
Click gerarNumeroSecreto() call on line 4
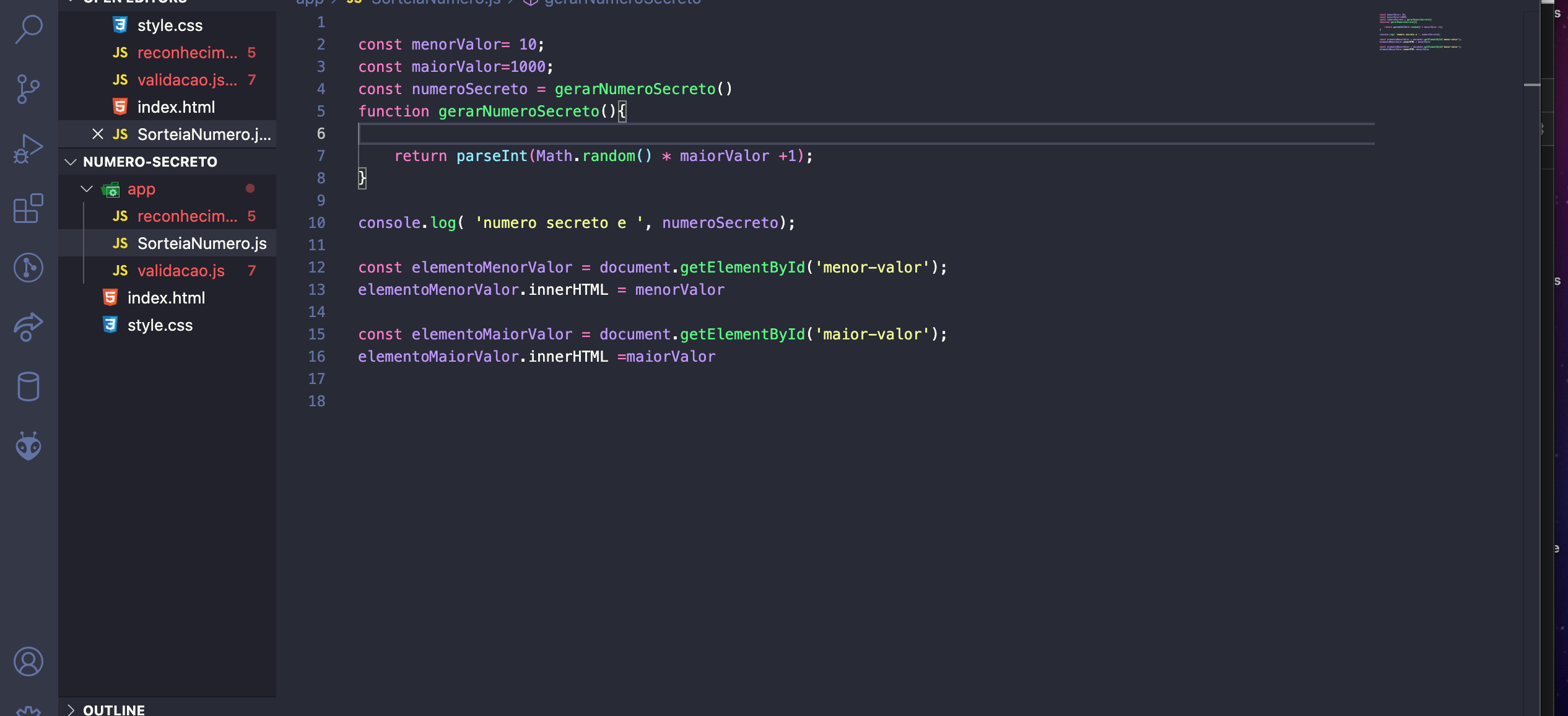[643, 89]
